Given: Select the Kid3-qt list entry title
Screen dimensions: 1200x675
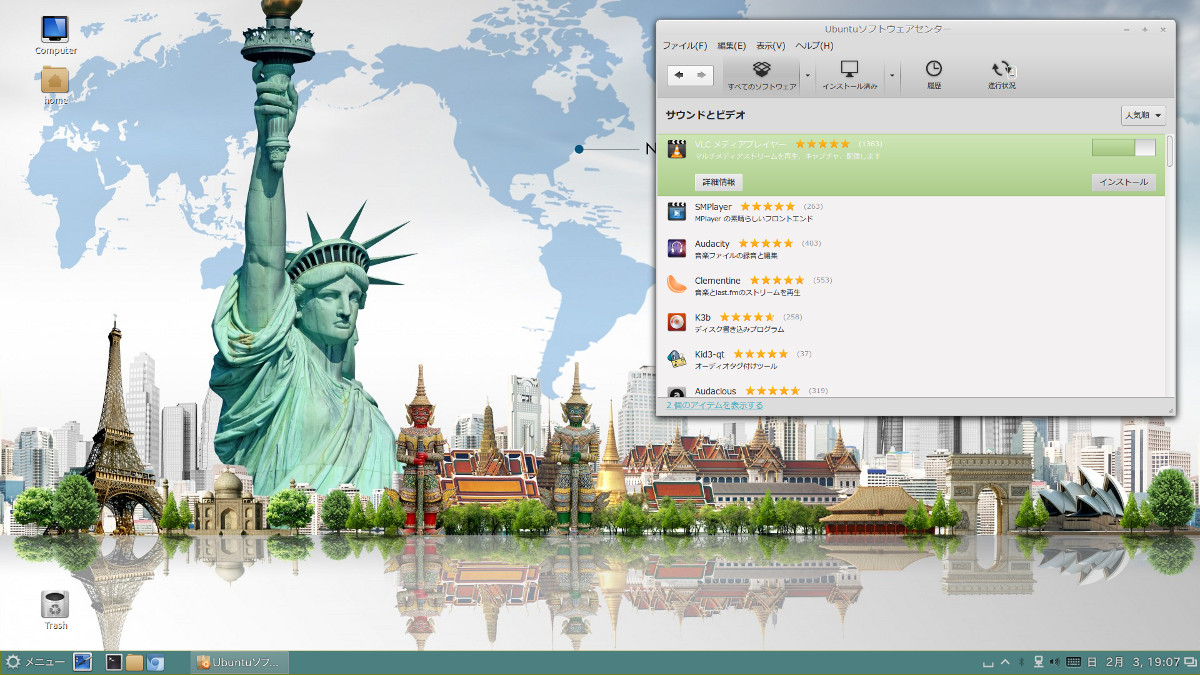Looking at the screenshot, I should (710, 355).
